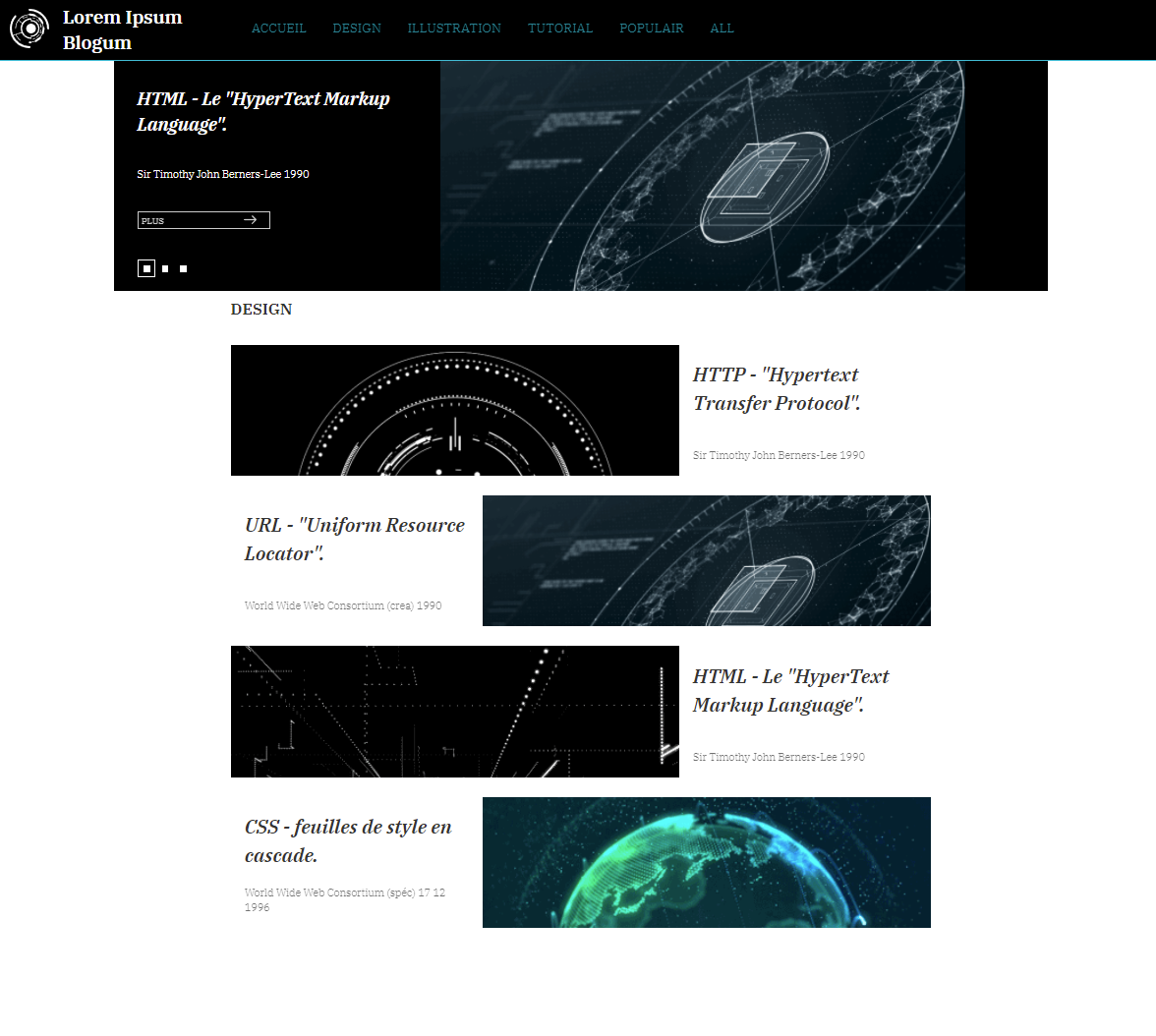Open the URL article network thumbnail
The width and height of the screenshot is (1156, 1036).
coord(706,560)
